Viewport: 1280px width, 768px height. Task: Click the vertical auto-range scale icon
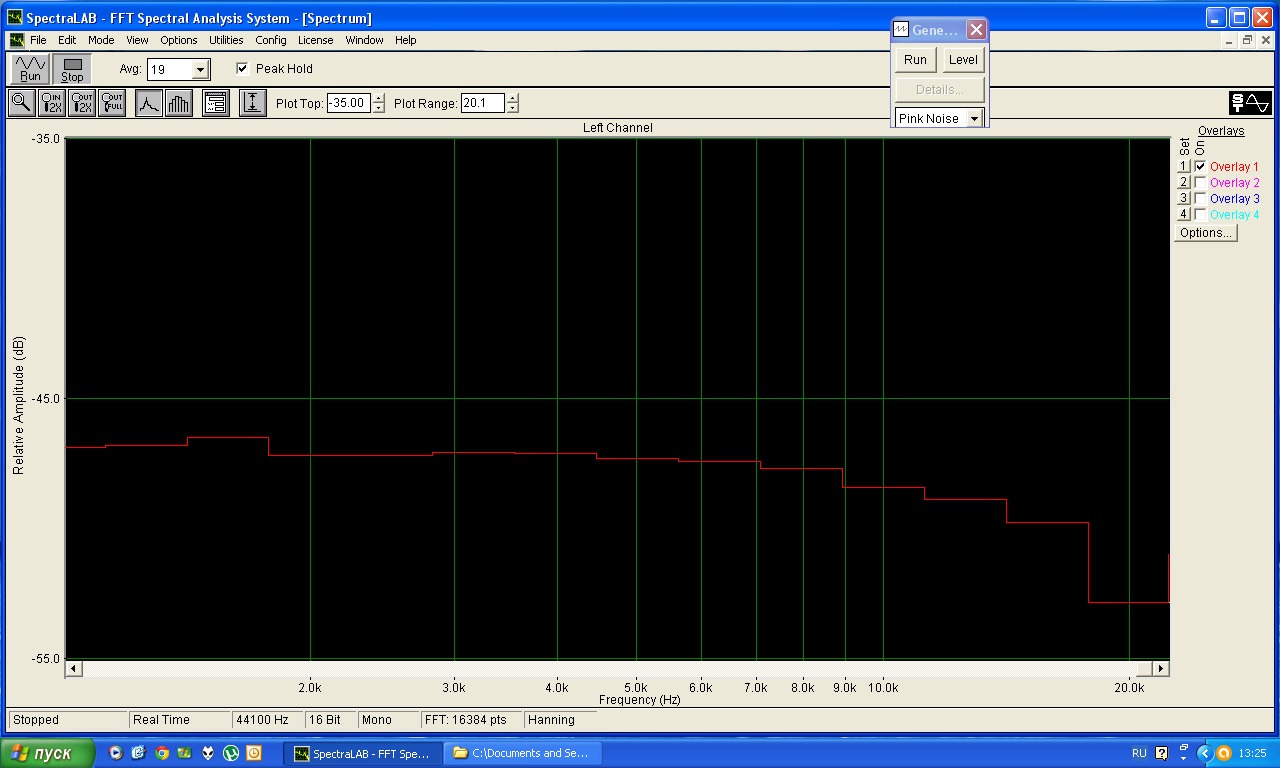pos(253,103)
